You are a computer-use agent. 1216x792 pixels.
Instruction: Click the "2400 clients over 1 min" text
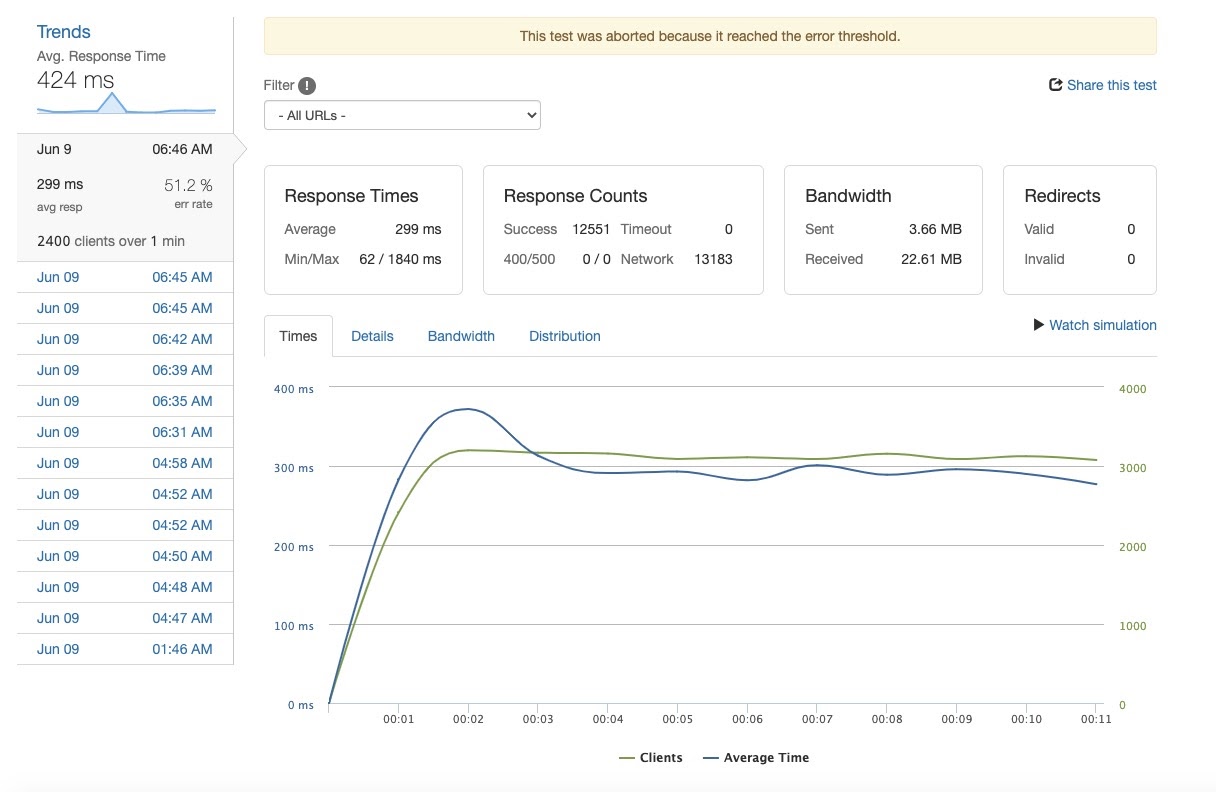[x=111, y=241]
